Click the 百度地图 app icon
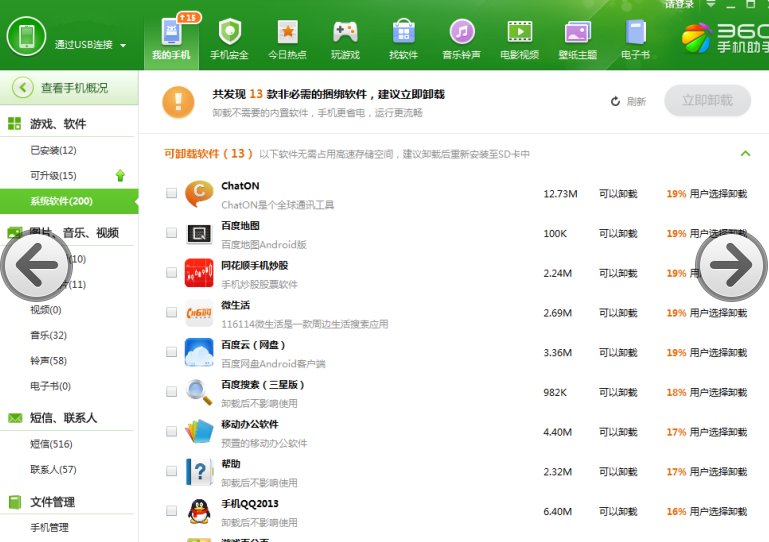The height and width of the screenshot is (542, 769). (199, 233)
